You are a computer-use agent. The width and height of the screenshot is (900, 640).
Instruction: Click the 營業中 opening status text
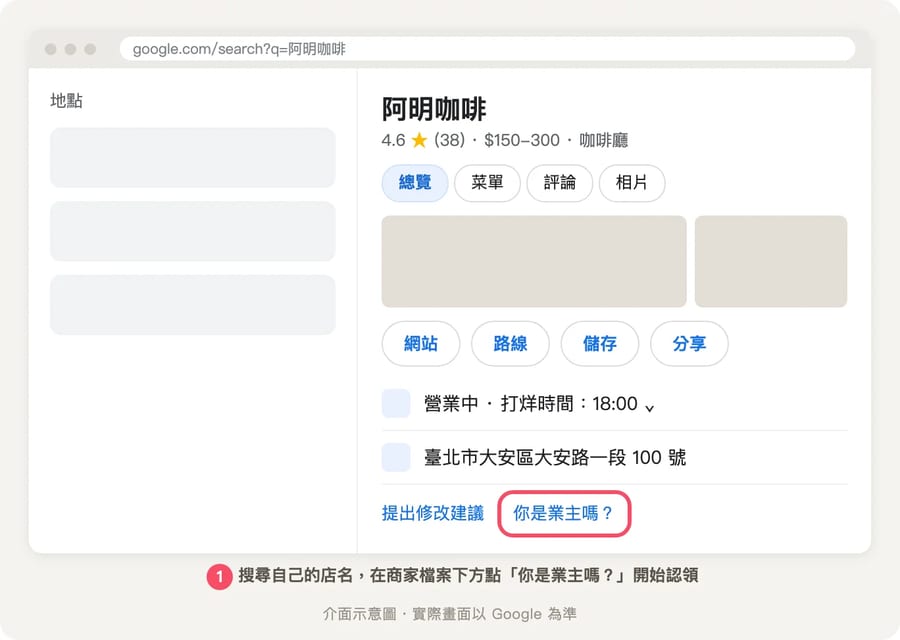click(451, 404)
